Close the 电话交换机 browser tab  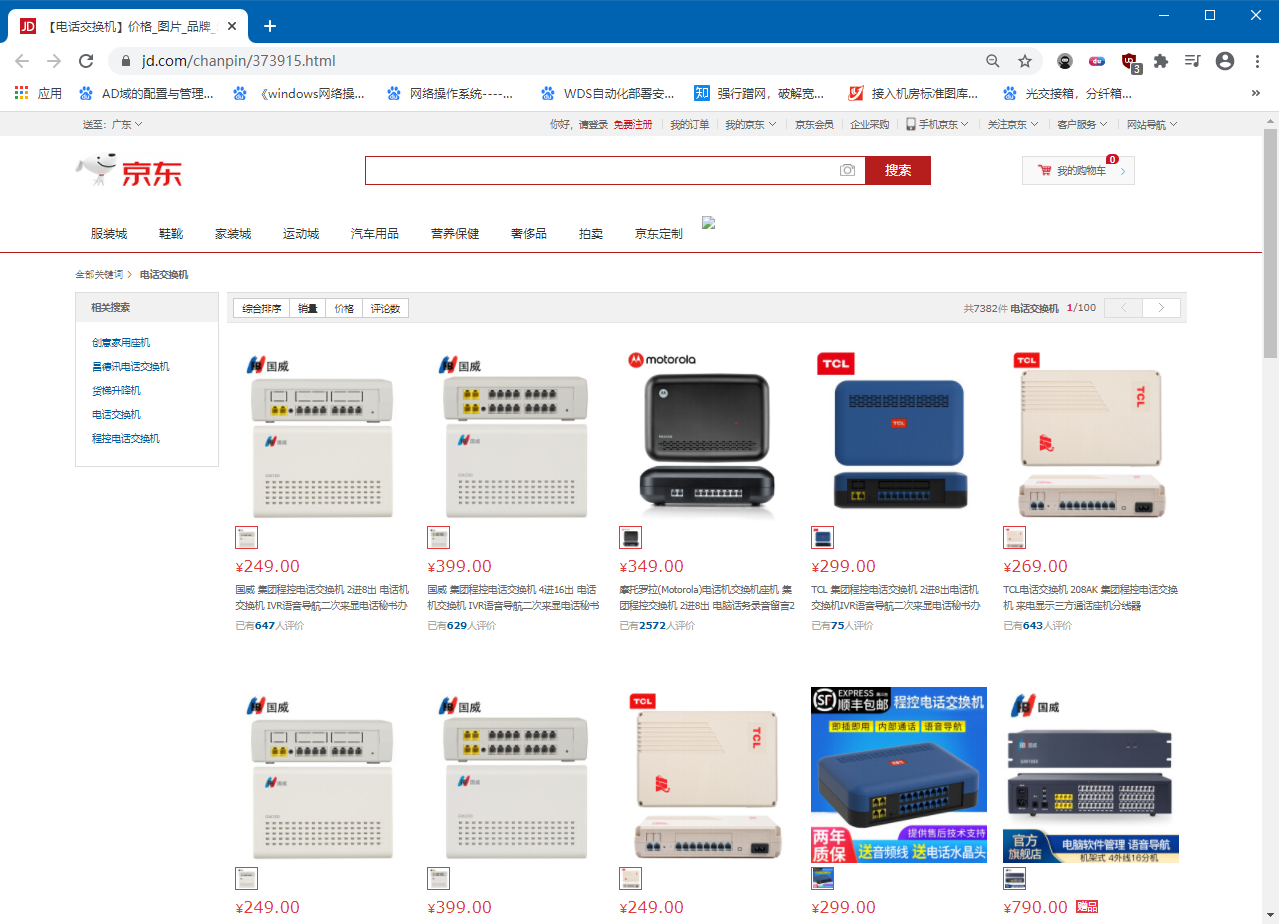(232, 26)
